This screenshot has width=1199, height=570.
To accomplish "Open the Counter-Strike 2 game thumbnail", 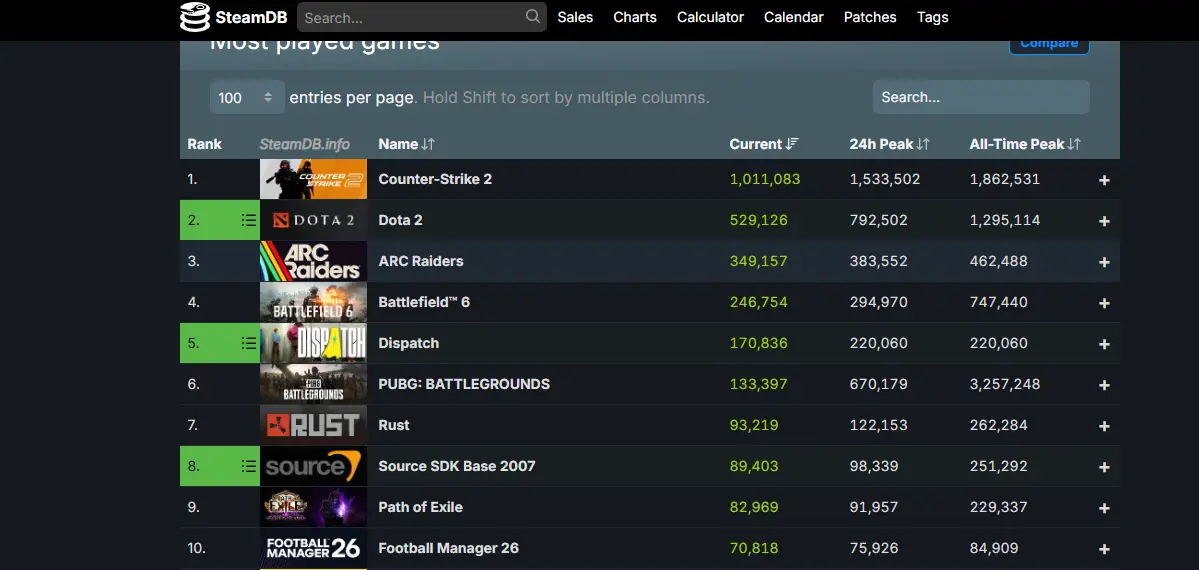I will coord(314,179).
